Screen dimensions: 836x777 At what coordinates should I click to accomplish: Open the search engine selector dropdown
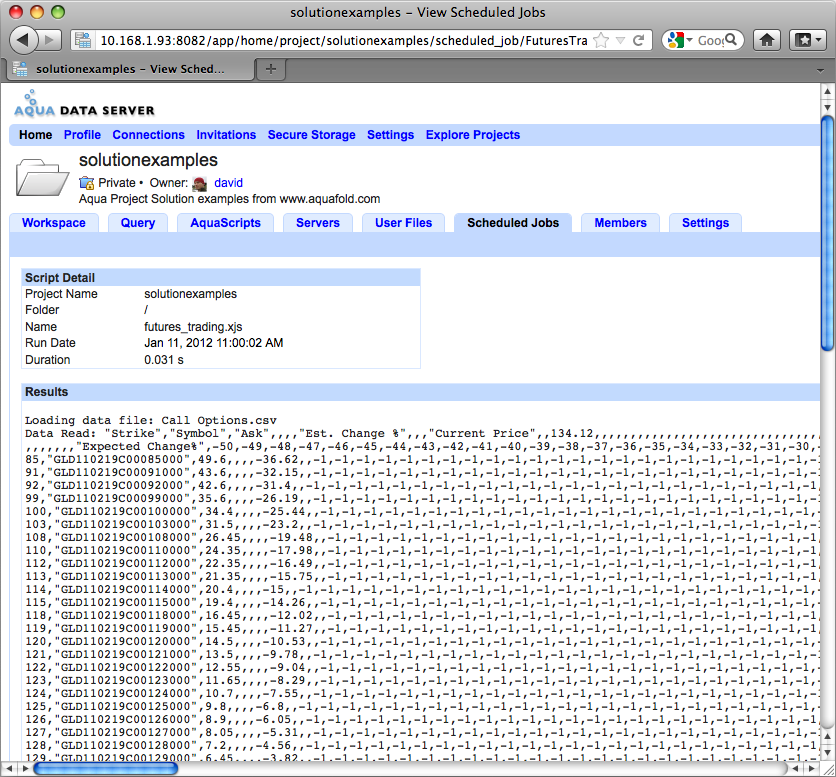click(680, 40)
